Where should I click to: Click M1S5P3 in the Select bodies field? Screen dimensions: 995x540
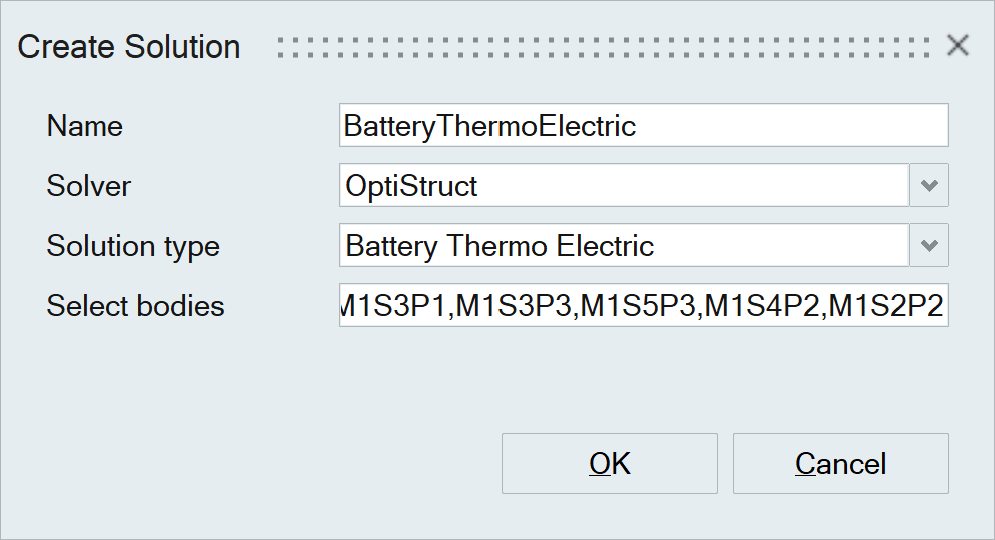click(638, 306)
